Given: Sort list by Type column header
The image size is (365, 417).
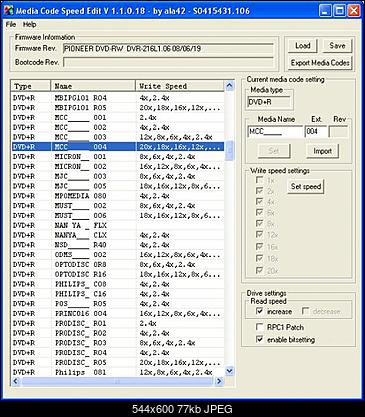Looking at the screenshot, I should tap(31, 86).
